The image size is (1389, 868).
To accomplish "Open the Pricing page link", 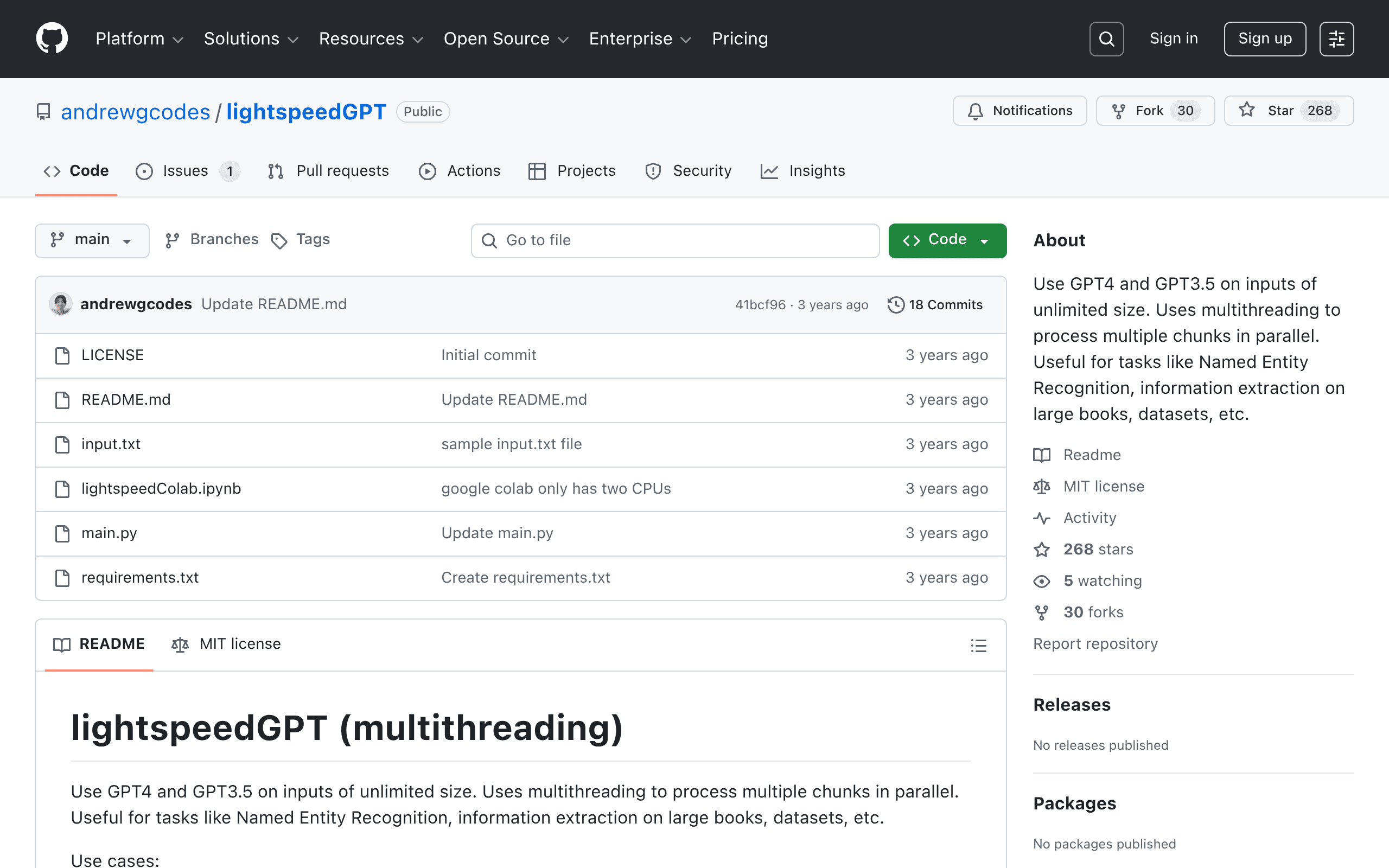I will [x=740, y=39].
